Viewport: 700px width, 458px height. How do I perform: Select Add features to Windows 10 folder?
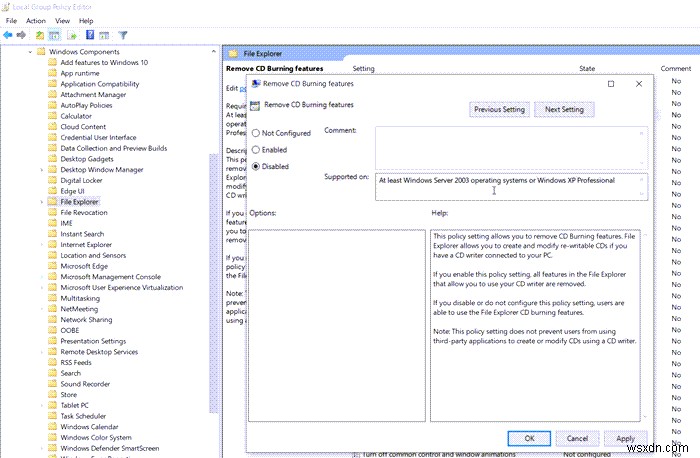104,62
